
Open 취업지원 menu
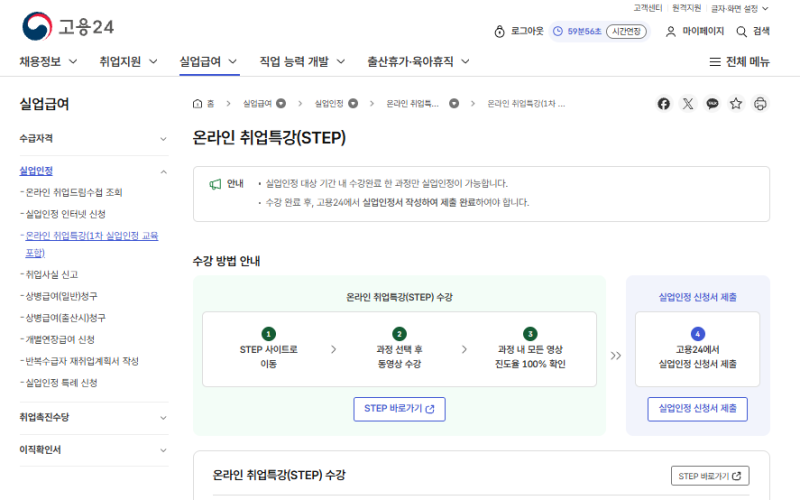(x=128, y=62)
